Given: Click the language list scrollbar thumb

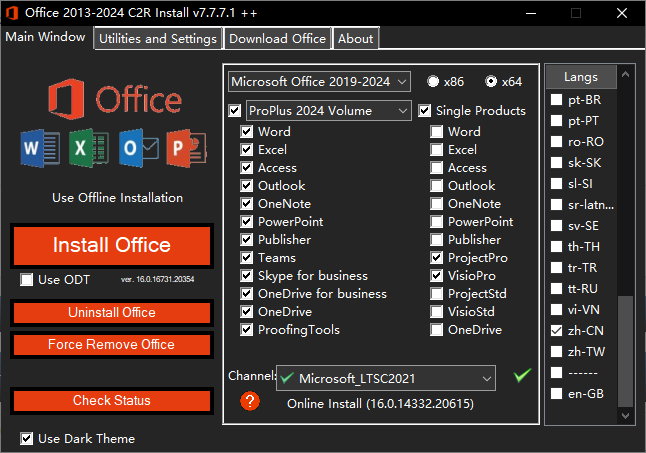Looking at the screenshot, I should point(625,351).
